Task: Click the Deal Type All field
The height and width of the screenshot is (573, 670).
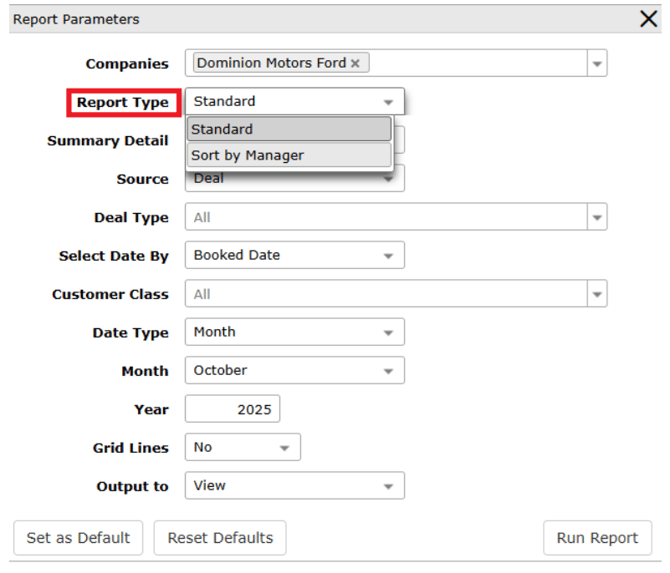Action: (385, 217)
